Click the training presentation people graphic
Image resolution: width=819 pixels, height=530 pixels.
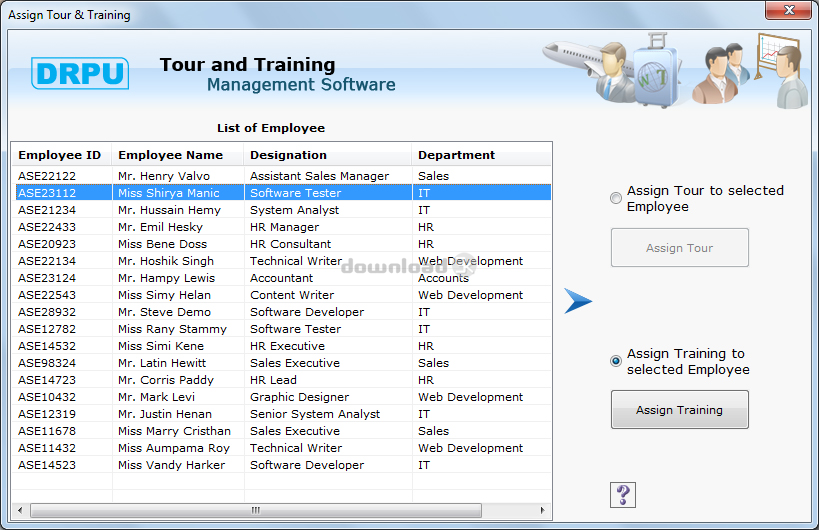pos(750,70)
